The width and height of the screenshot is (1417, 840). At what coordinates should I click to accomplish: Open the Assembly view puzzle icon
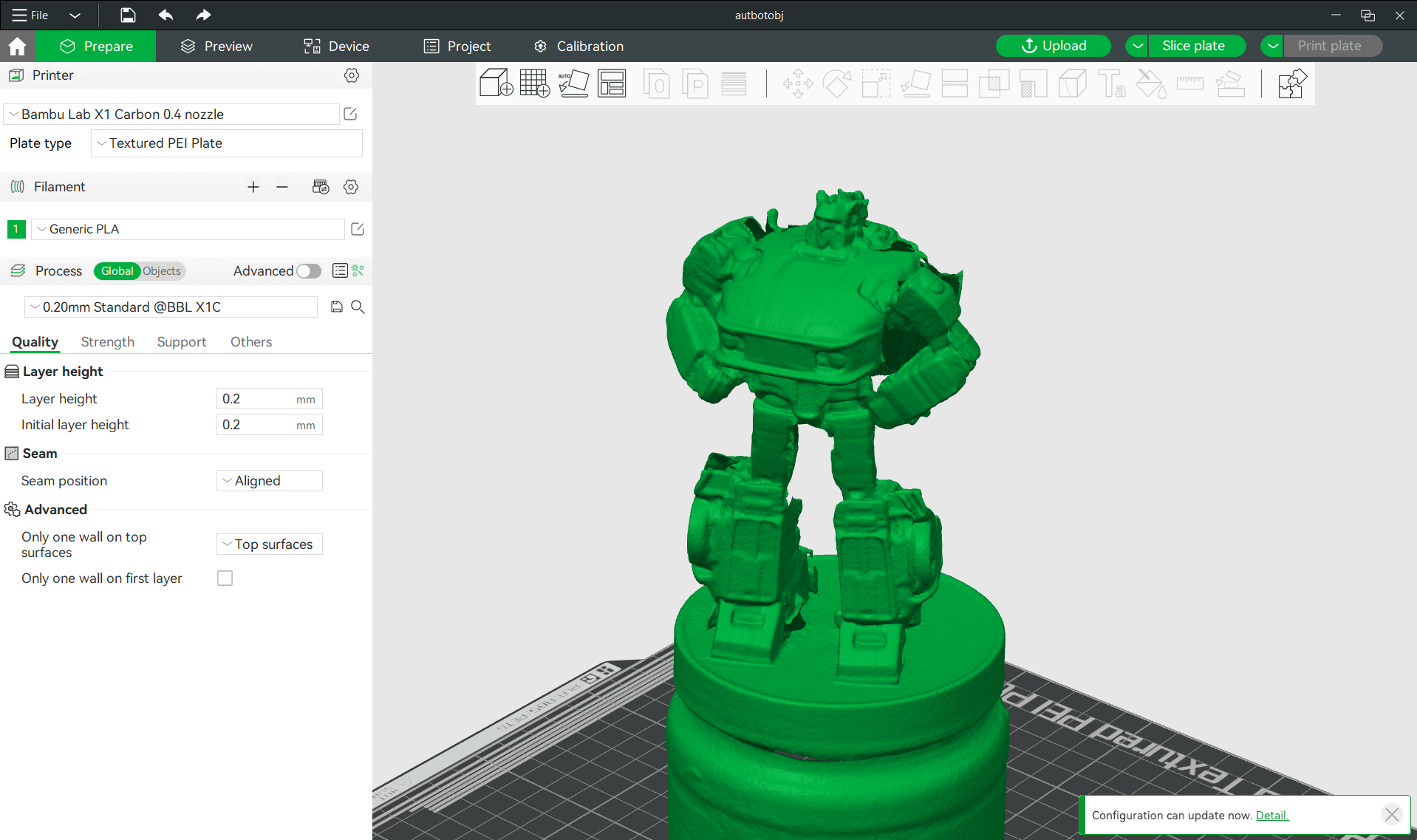[1291, 83]
